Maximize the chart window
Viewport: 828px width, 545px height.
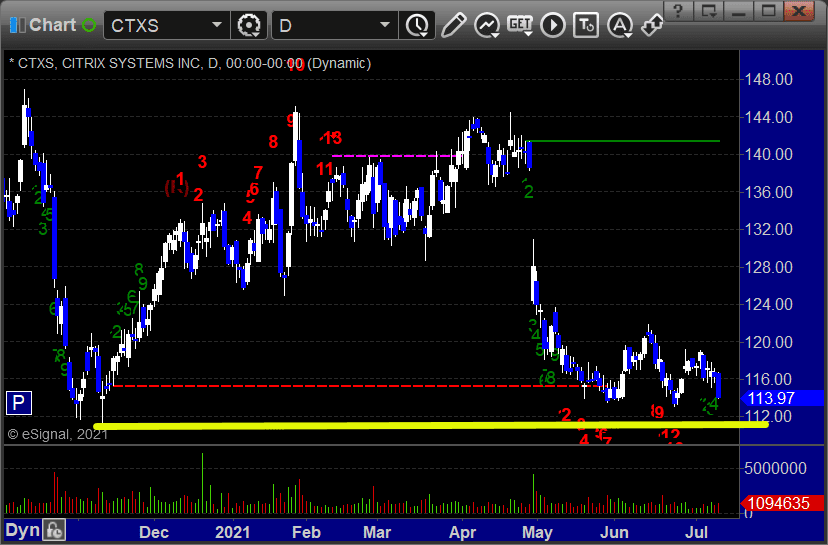(x=768, y=11)
